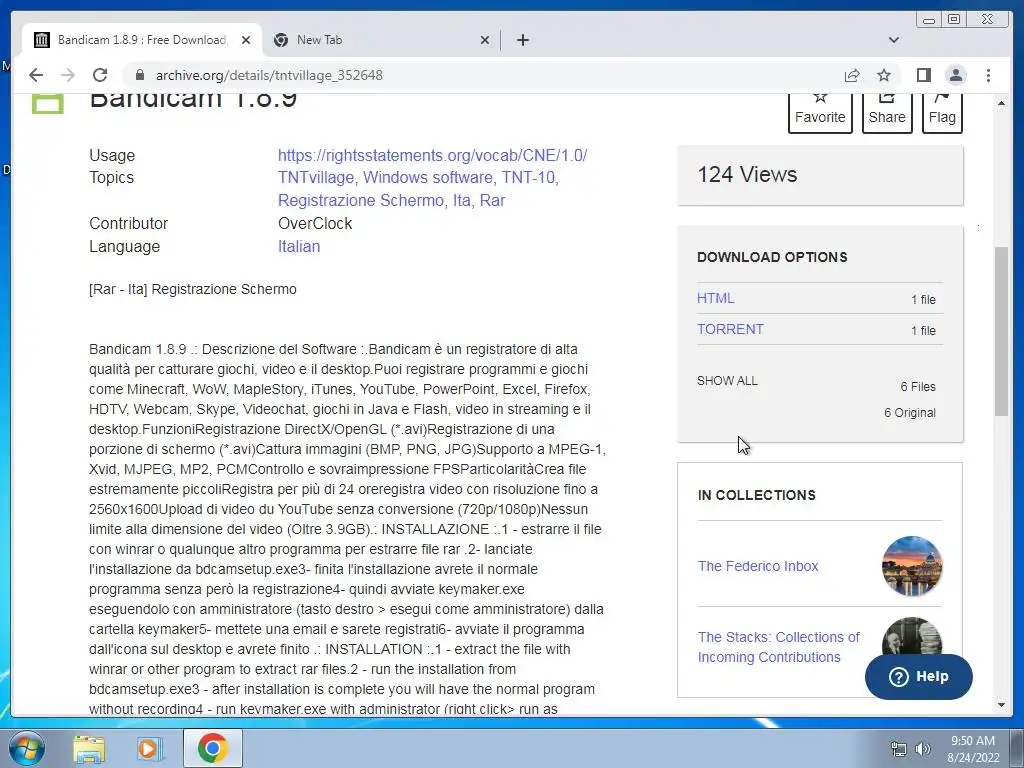This screenshot has height=768, width=1024.
Task: Open the Windows software topic link
Action: (428, 178)
